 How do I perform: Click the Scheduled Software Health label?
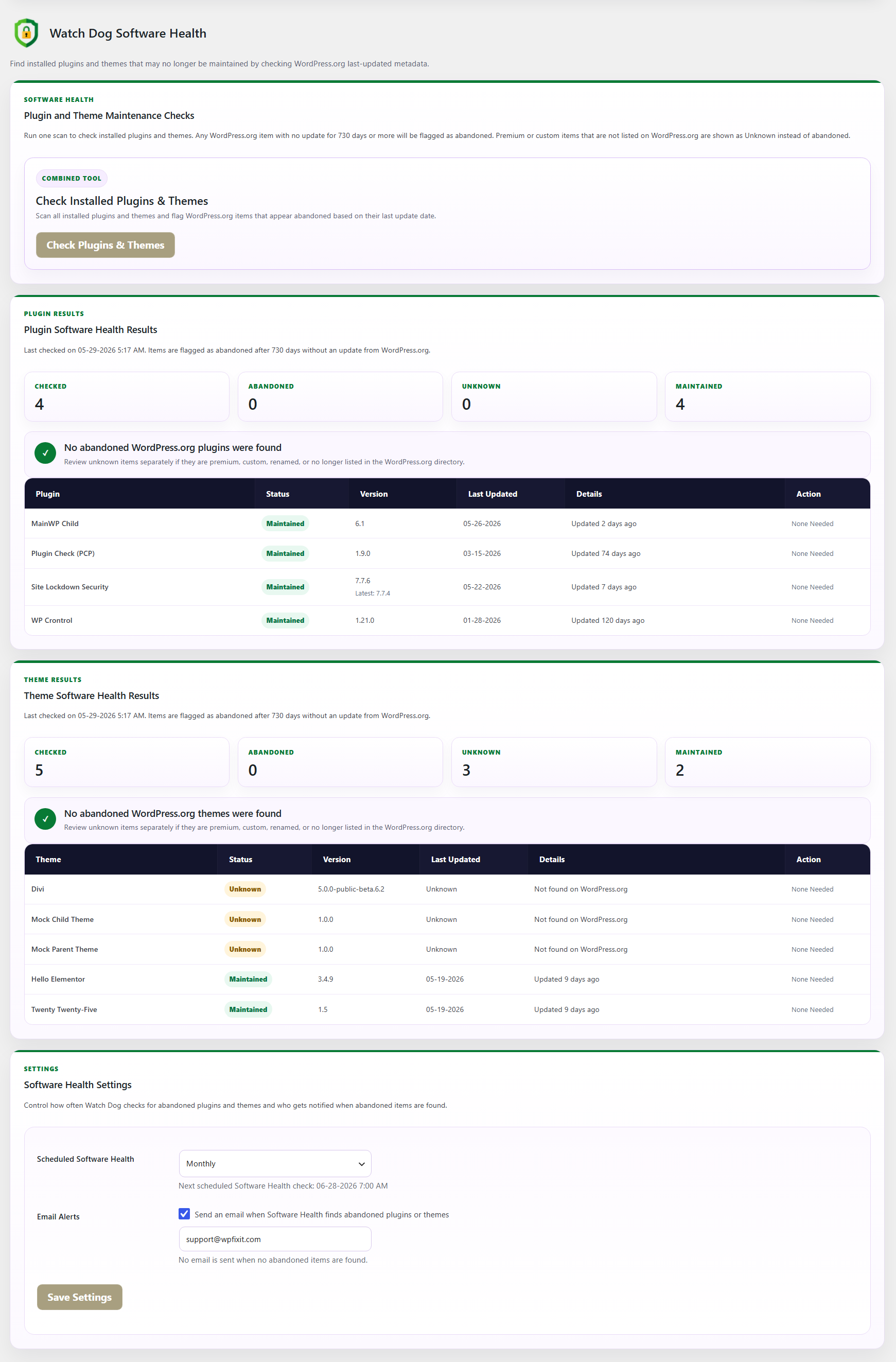85,1159
